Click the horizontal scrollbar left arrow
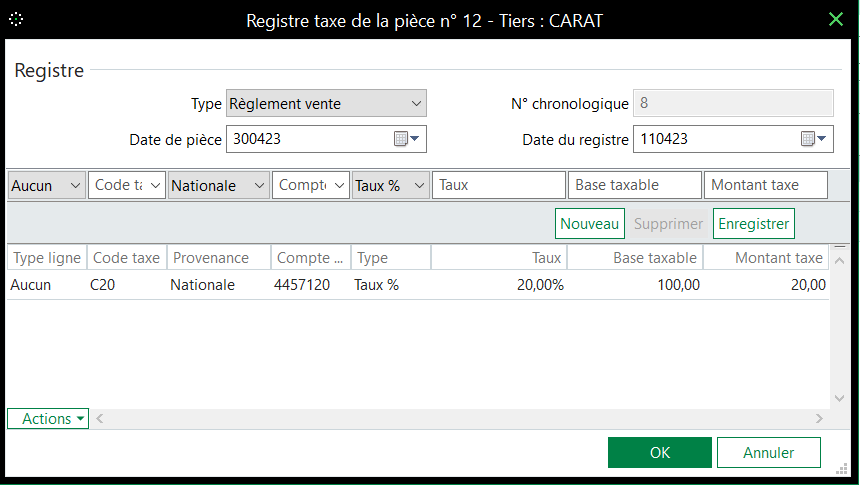Image resolution: width=860 pixels, height=485 pixels. click(99, 419)
